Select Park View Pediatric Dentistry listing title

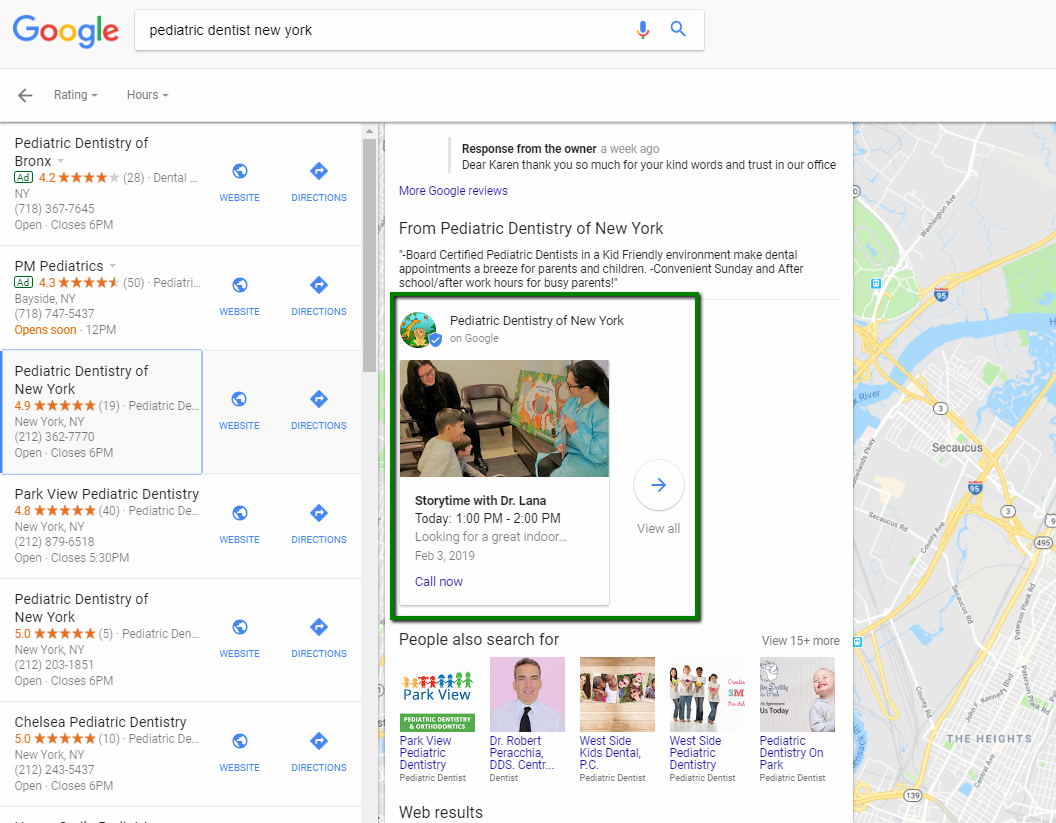pos(106,494)
